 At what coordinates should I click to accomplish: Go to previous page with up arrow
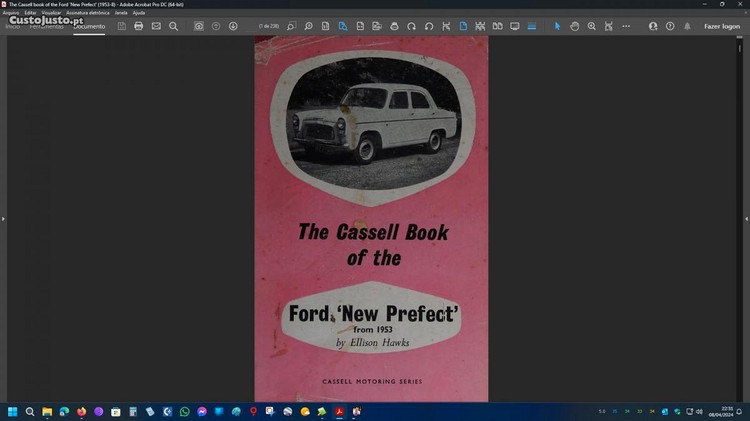click(x=216, y=26)
